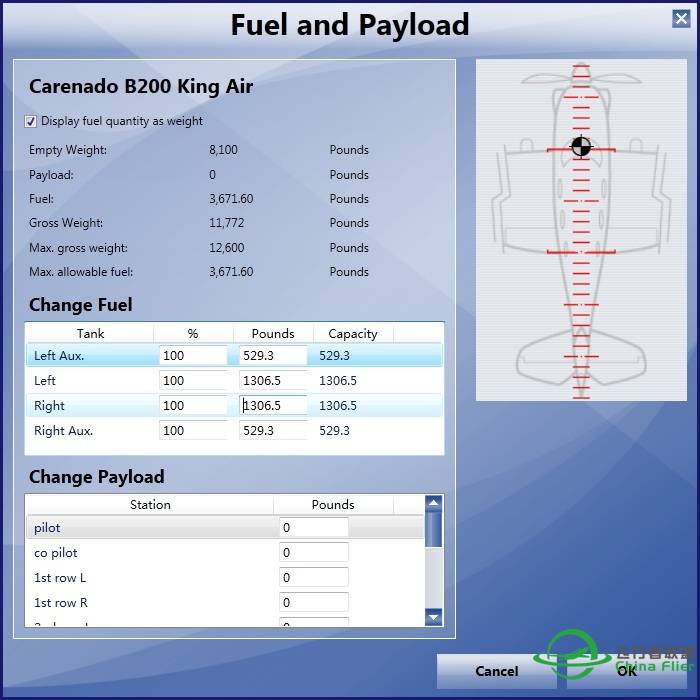The height and width of the screenshot is (700, 700).
Task: Select the Left Aux. tank row
Action: tap(90, 355)
